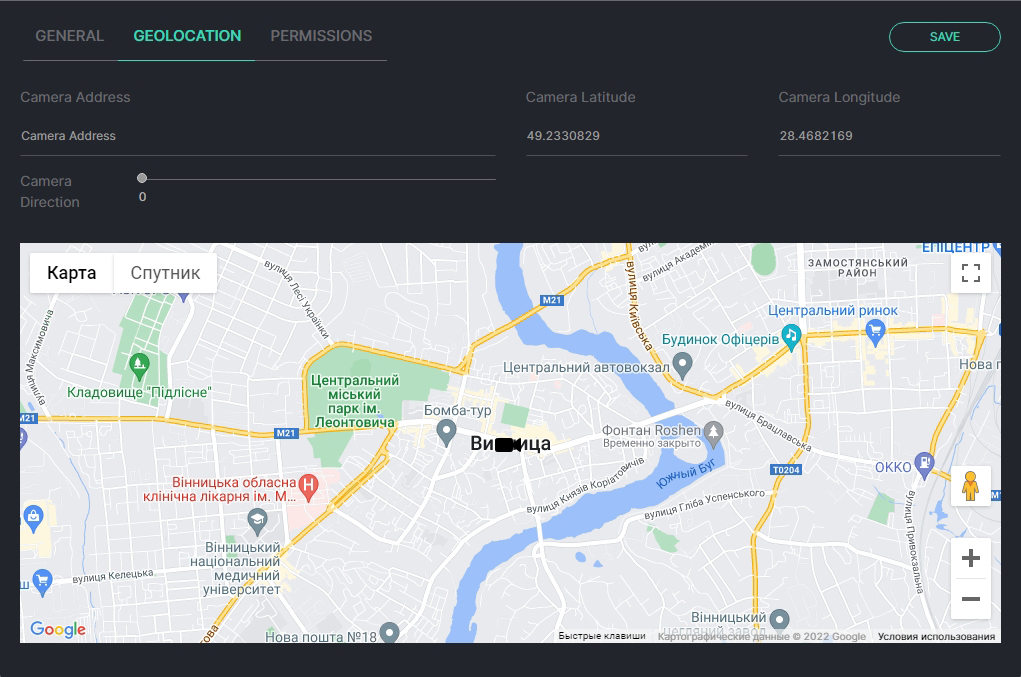Select the Вінницький цегляний завод map pin
This screenshot has height=677, width=1021.
click(x=779, y=619)
